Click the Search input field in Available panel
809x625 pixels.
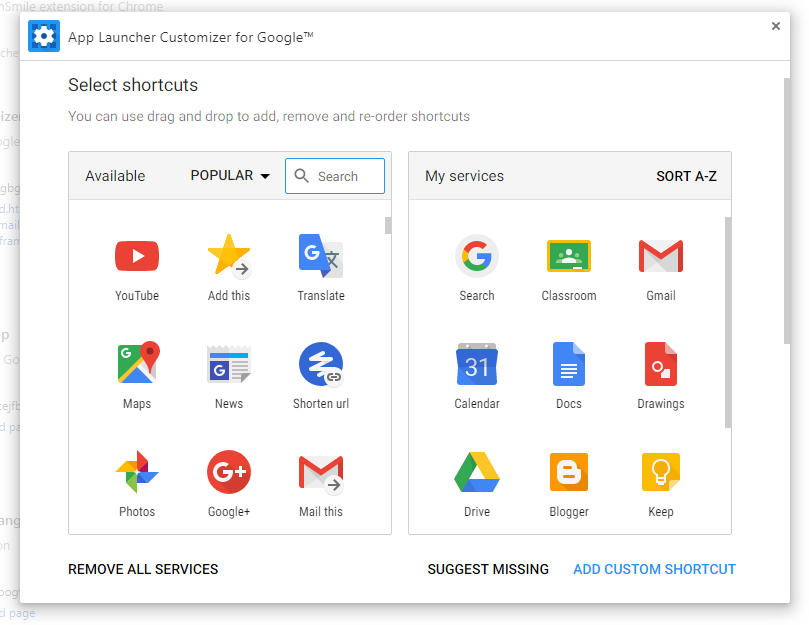335,176
